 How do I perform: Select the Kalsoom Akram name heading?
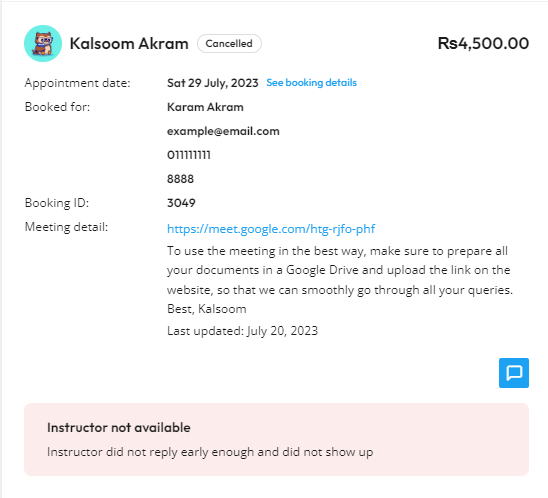click(x=129, y=44)
